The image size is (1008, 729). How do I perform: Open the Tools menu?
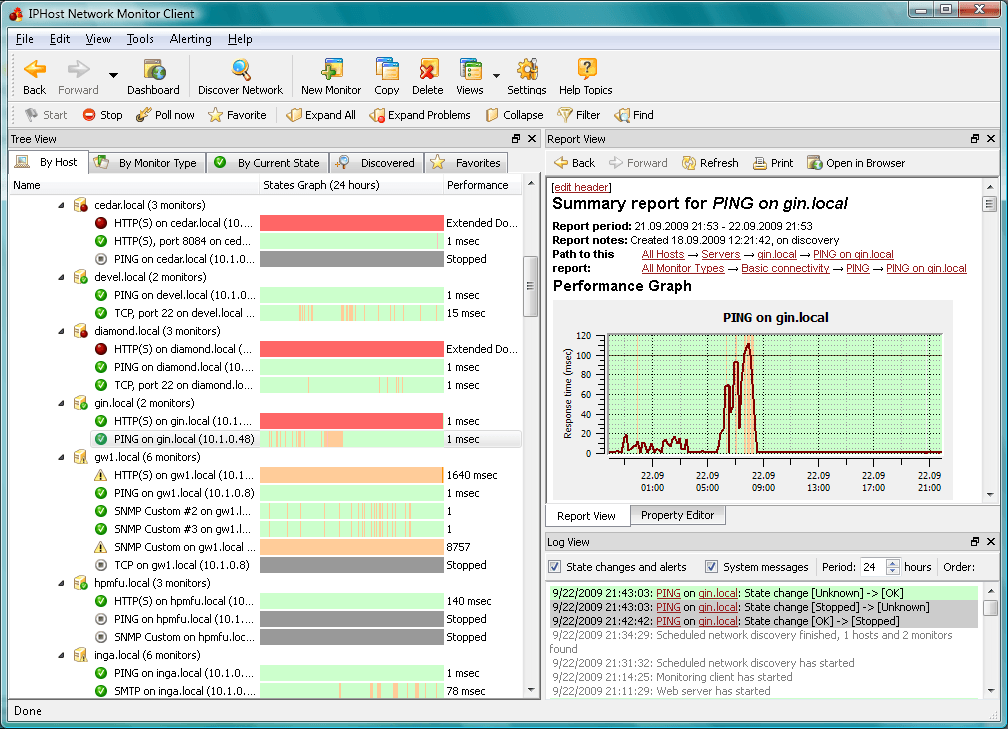pyautogui.click(x=140, y=39)
